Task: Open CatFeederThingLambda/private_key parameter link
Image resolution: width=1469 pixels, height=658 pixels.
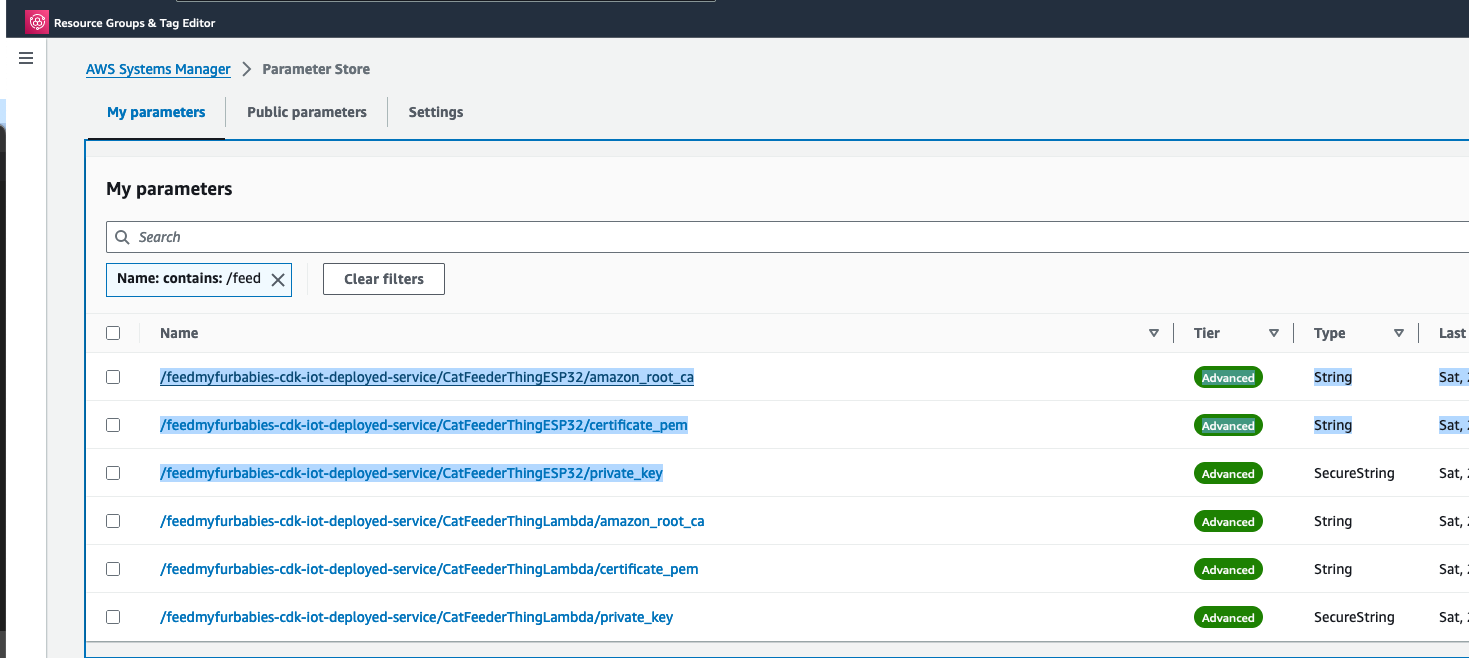Action: pos(416,617)
